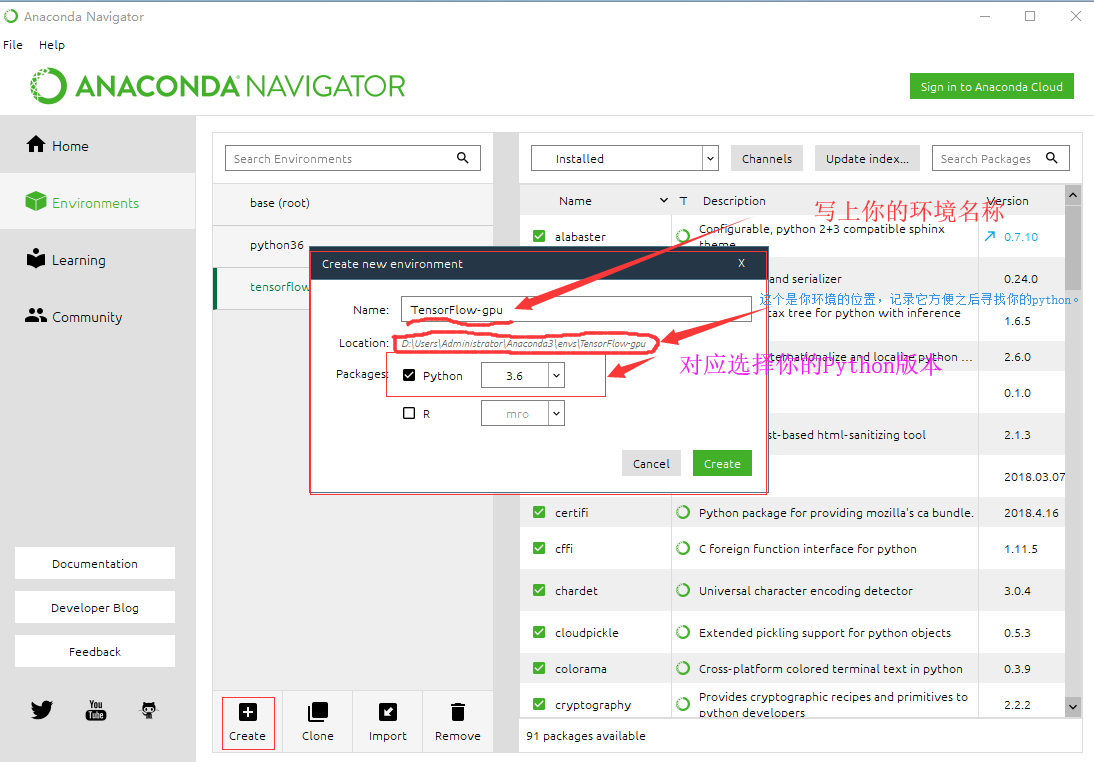Open the Home section icon
Screen dimensions: 1094x762
coord(36,144)
